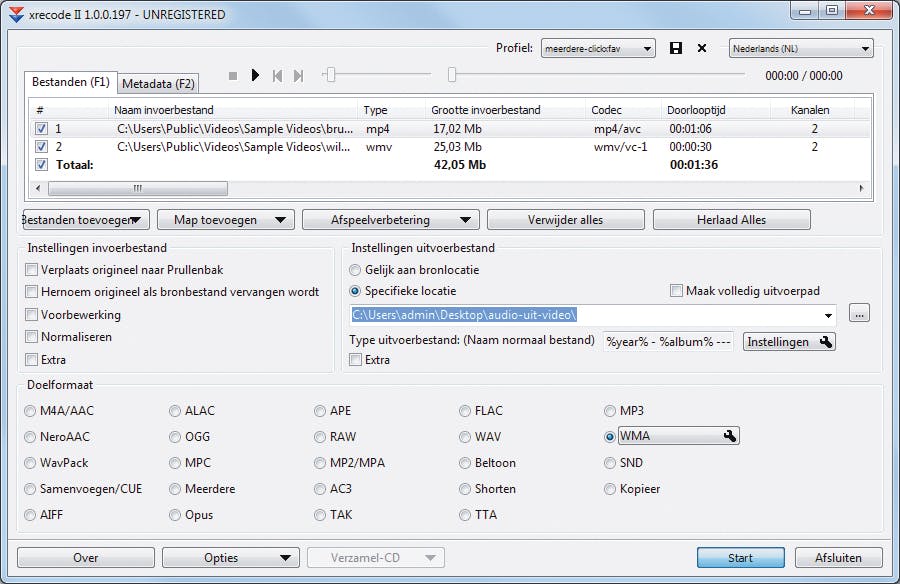Screen dimensions: 900x584
Task: Click the output folder browse button
Action: click(x=859, y=314)
